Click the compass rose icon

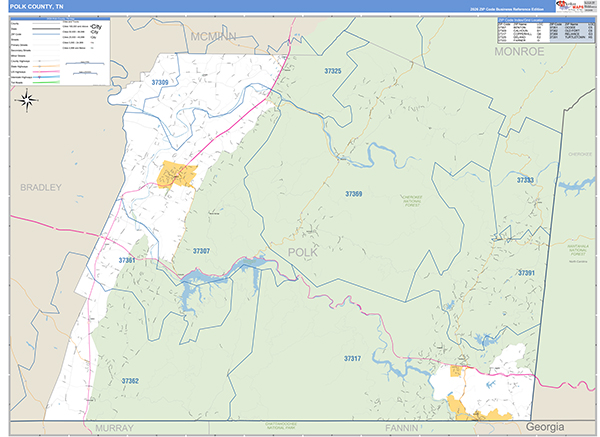26,100
